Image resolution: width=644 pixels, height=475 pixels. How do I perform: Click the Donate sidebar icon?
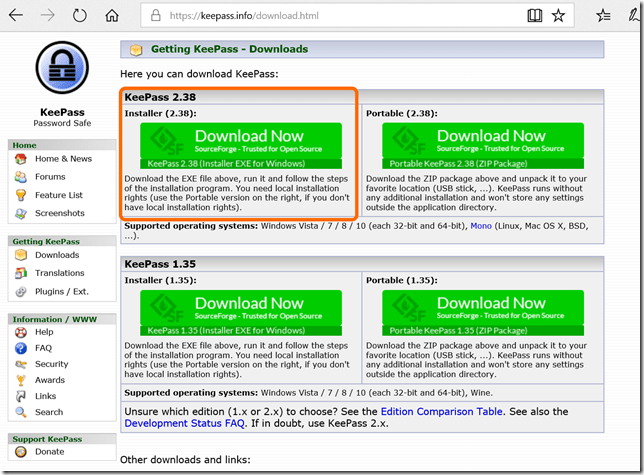coord(21,452)
